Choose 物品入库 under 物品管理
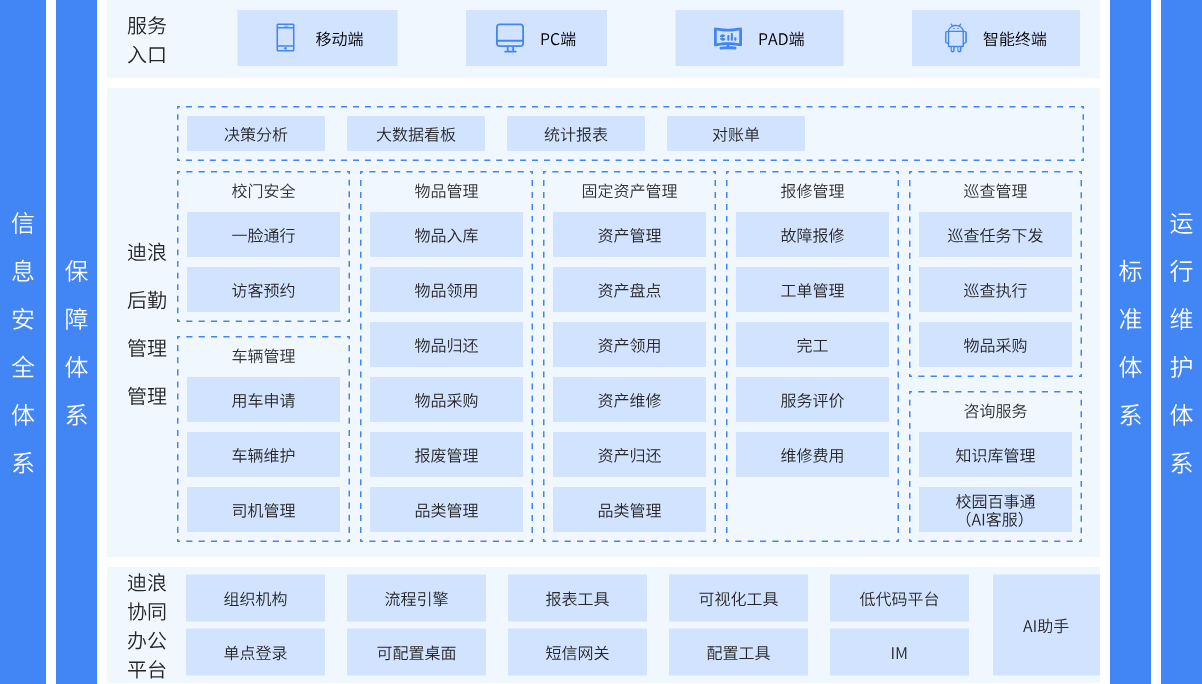 446,235
